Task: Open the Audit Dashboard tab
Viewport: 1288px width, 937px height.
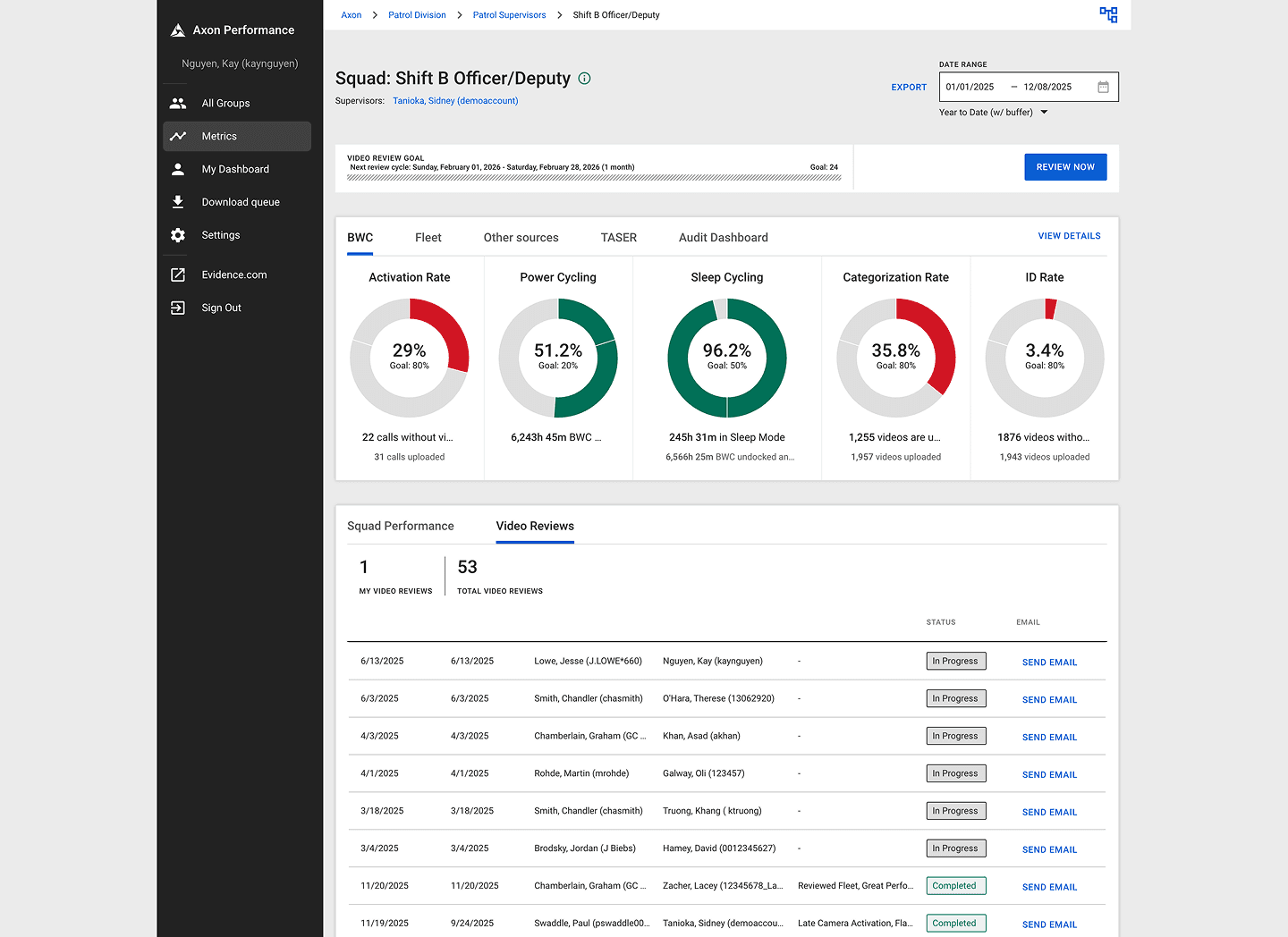Action: tap(723, 237)
